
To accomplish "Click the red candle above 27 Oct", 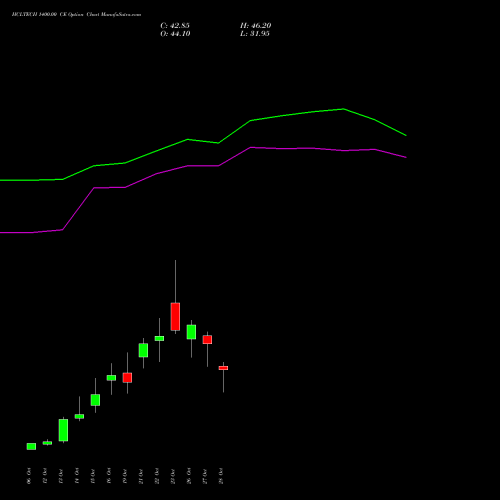I will coord(207,340).
